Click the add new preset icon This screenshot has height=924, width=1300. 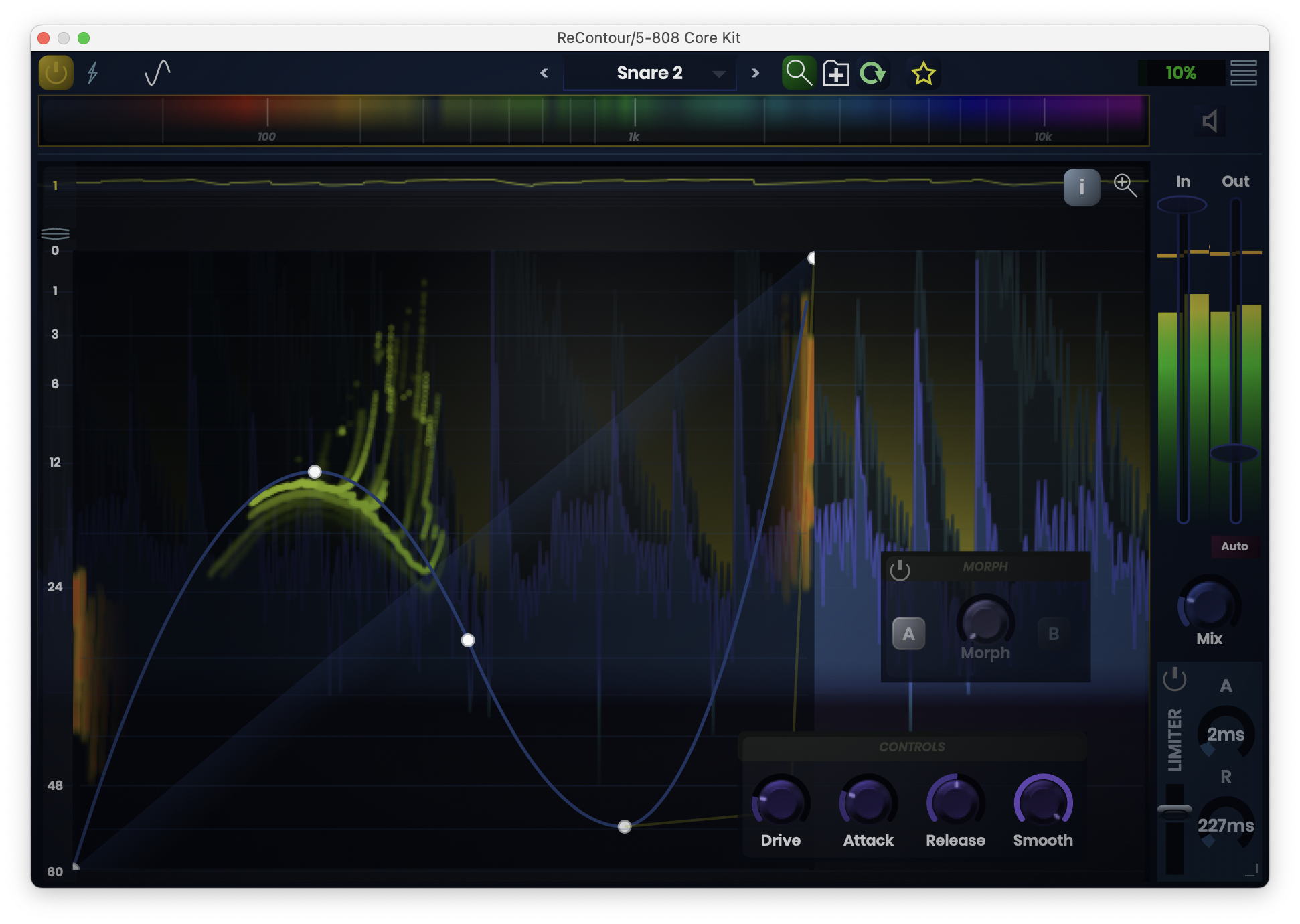coord(836,73)
